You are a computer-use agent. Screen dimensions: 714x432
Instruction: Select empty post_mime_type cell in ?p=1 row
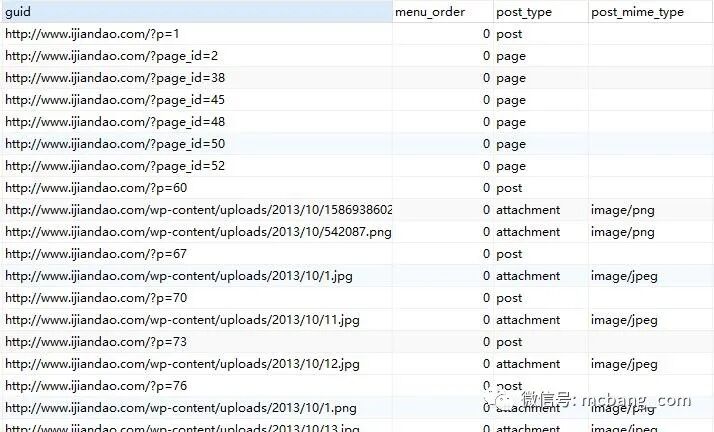pyautogui.click(x=651, y=34)
